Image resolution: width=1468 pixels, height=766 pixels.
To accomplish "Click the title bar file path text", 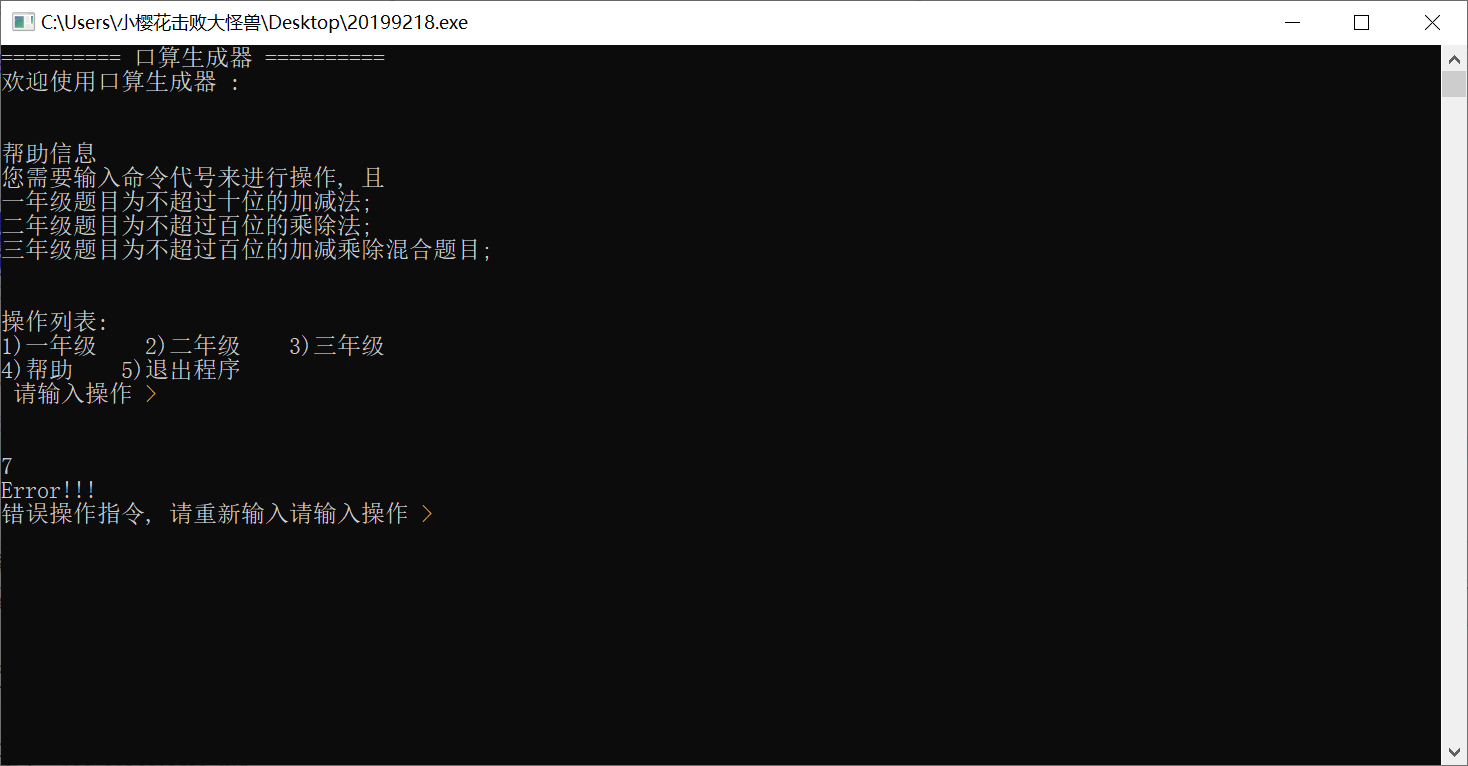I will click(x=254, y=22).
